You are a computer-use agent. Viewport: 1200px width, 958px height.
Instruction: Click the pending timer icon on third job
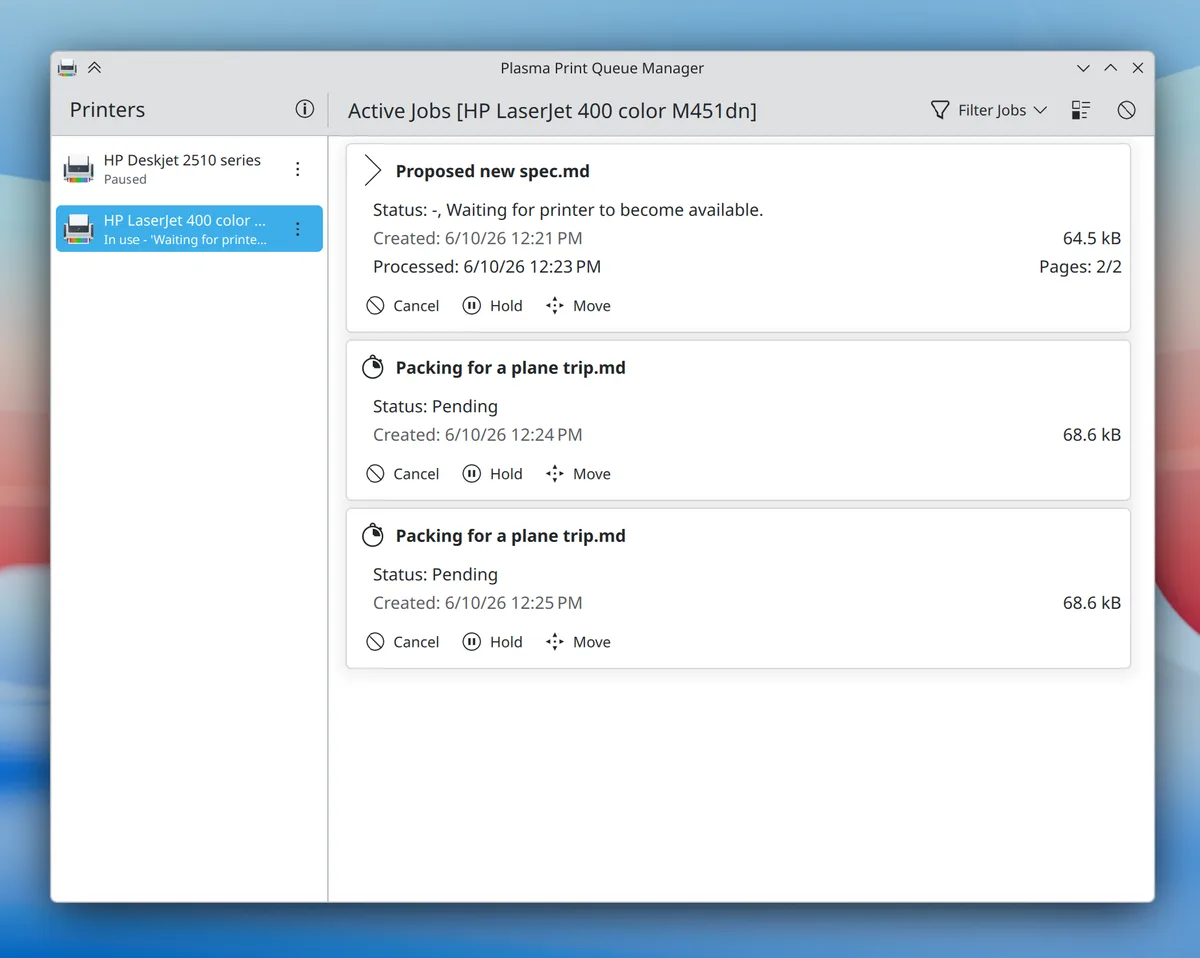372,535
